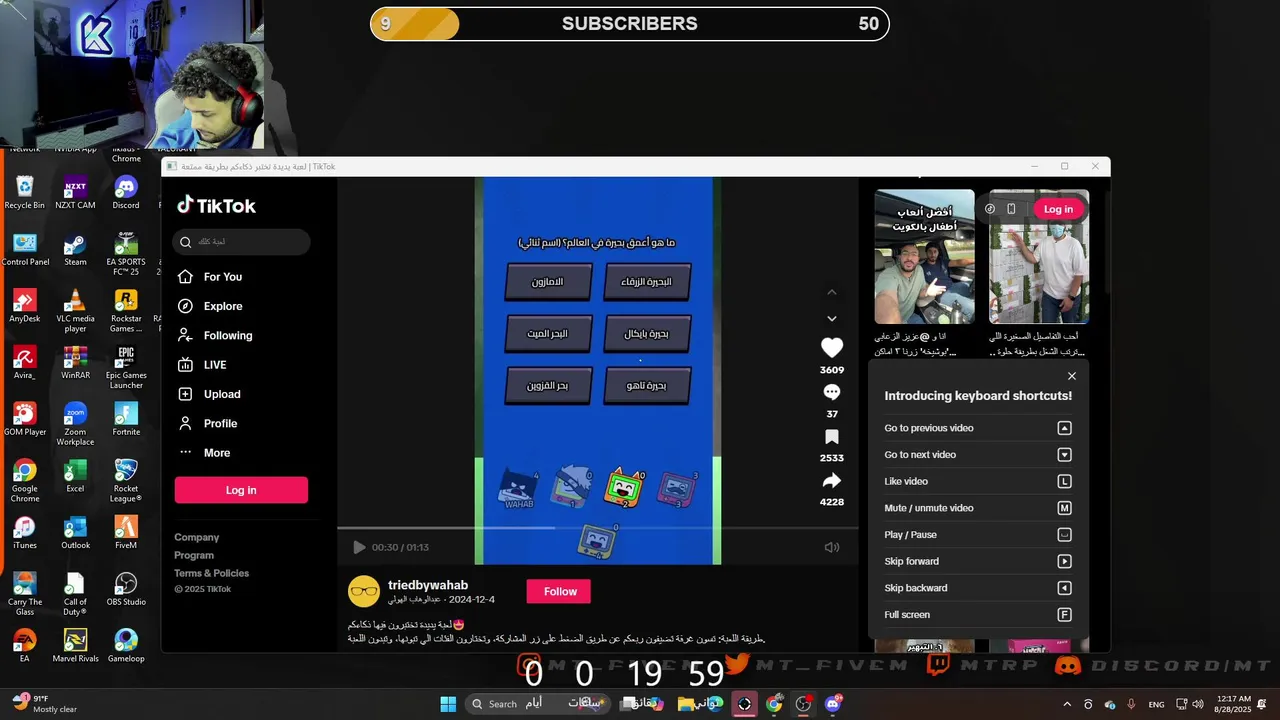Expand the Company footer section
This screenshot has width=1280, height=720.
(197, 537)
